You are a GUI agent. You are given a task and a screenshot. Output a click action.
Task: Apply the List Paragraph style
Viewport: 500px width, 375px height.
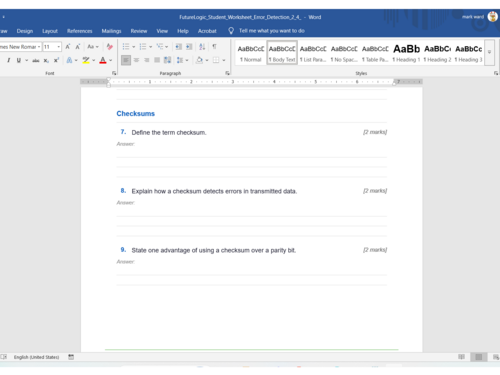pyautogui.click(x=313, y=53)
